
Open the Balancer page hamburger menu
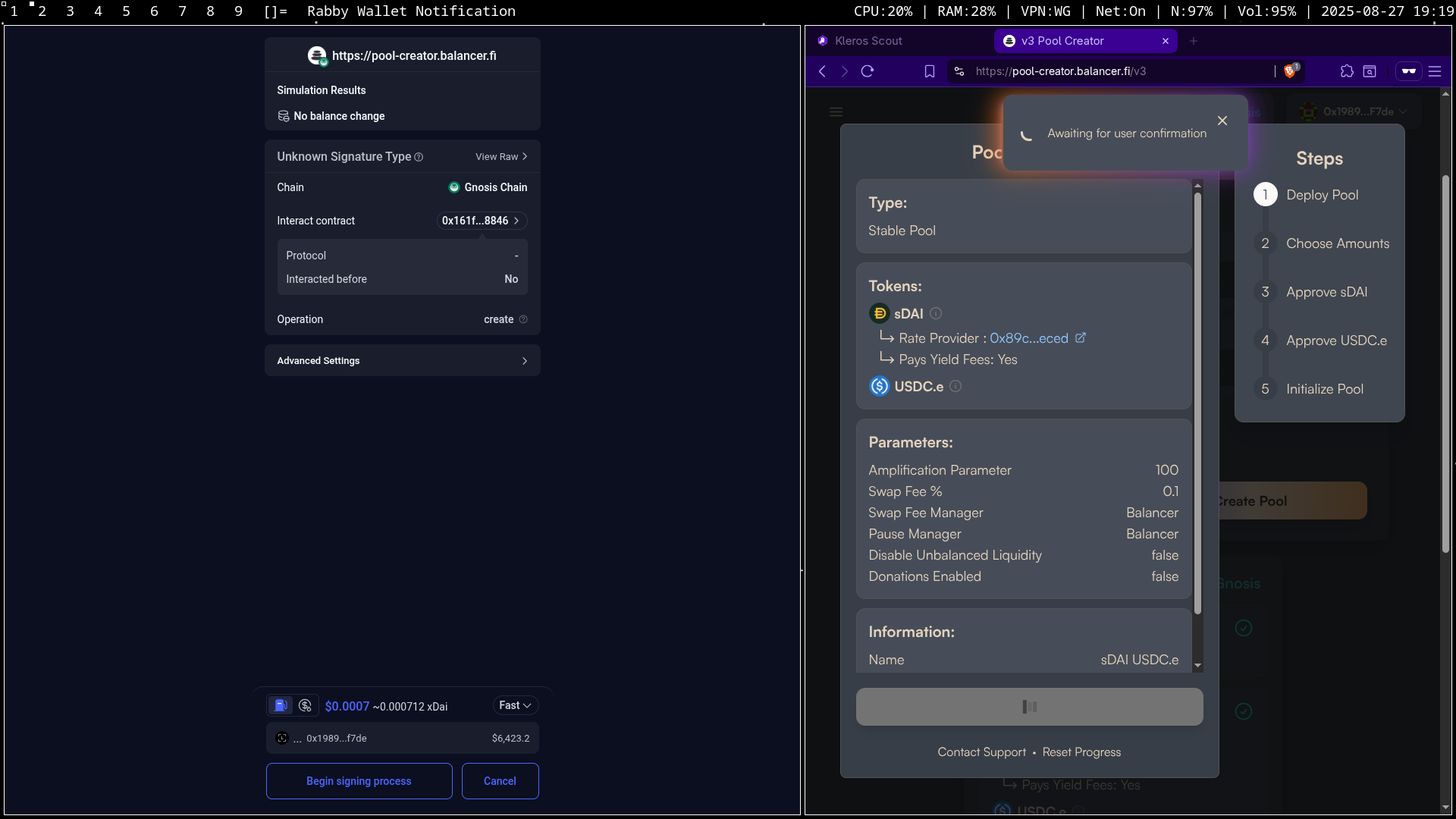pos(836,112)
